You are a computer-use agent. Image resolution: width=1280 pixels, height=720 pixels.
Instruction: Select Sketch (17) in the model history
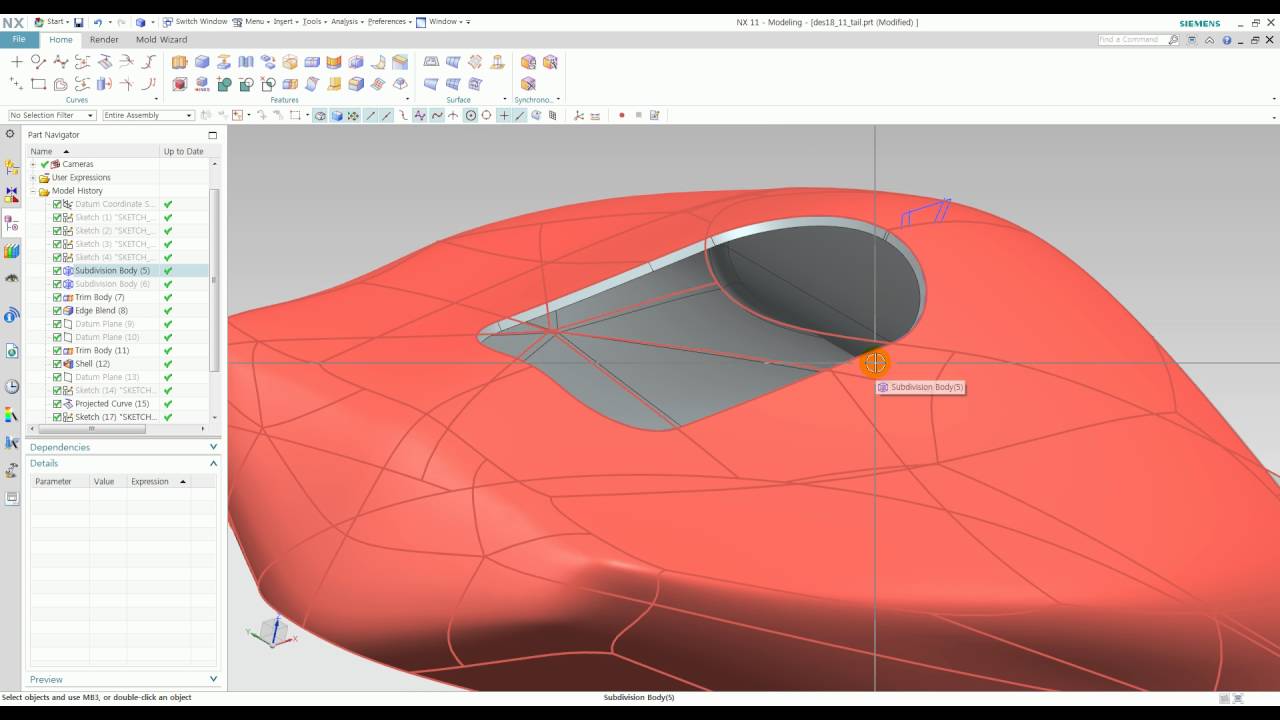click(x=115, y=417)
